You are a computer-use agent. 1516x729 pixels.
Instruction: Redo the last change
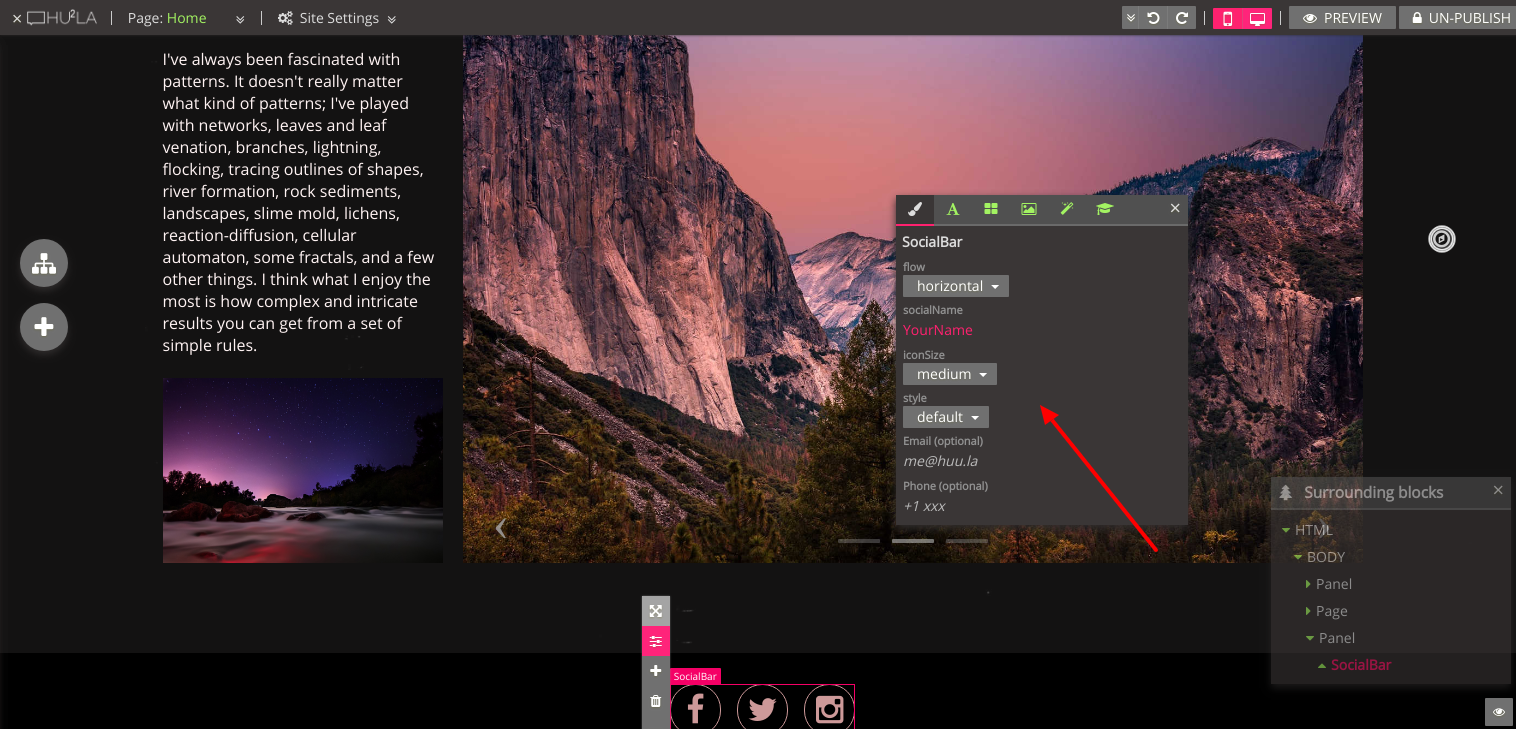coord(1182,18)
